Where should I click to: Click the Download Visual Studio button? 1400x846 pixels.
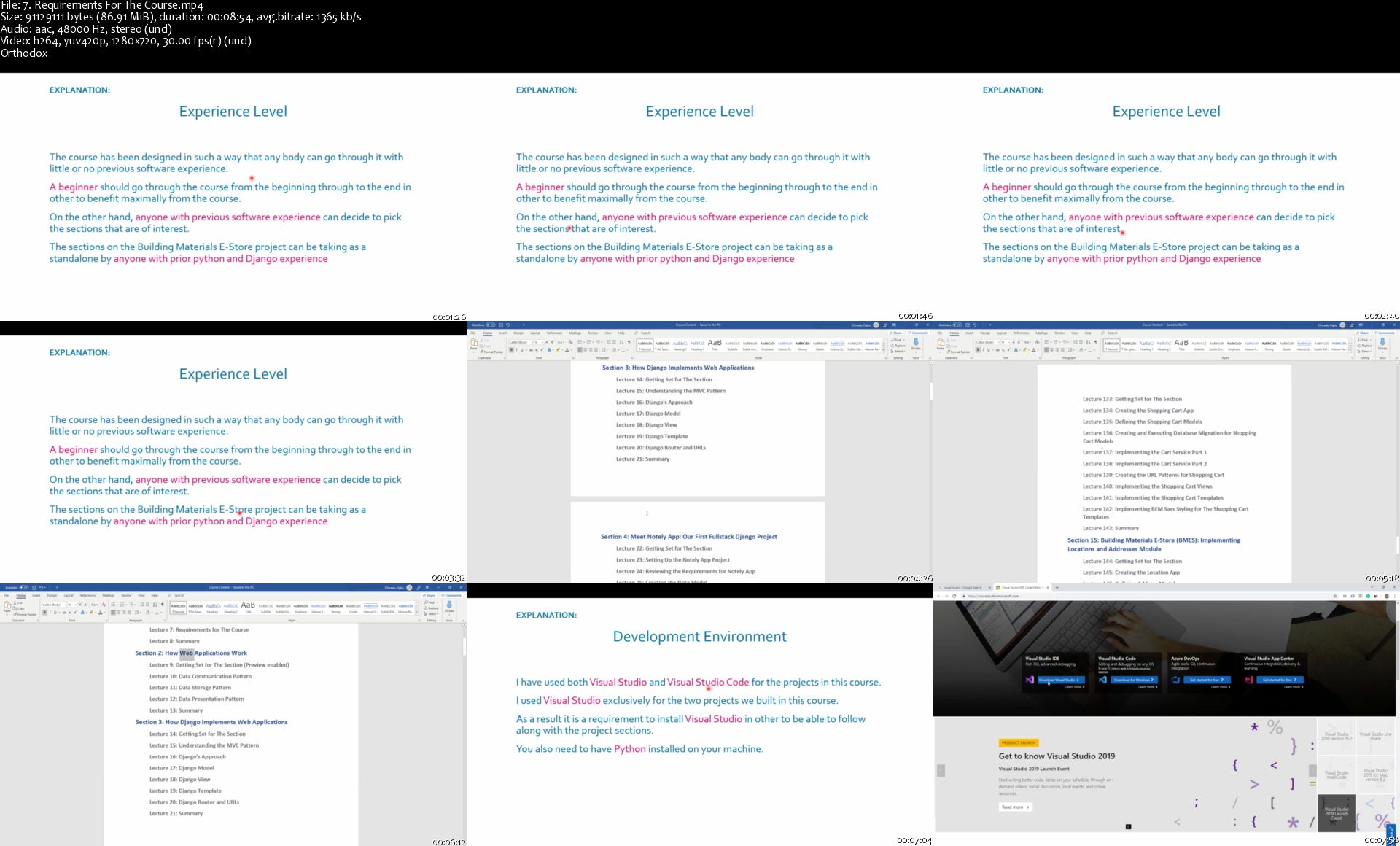tap(1060, 680)
